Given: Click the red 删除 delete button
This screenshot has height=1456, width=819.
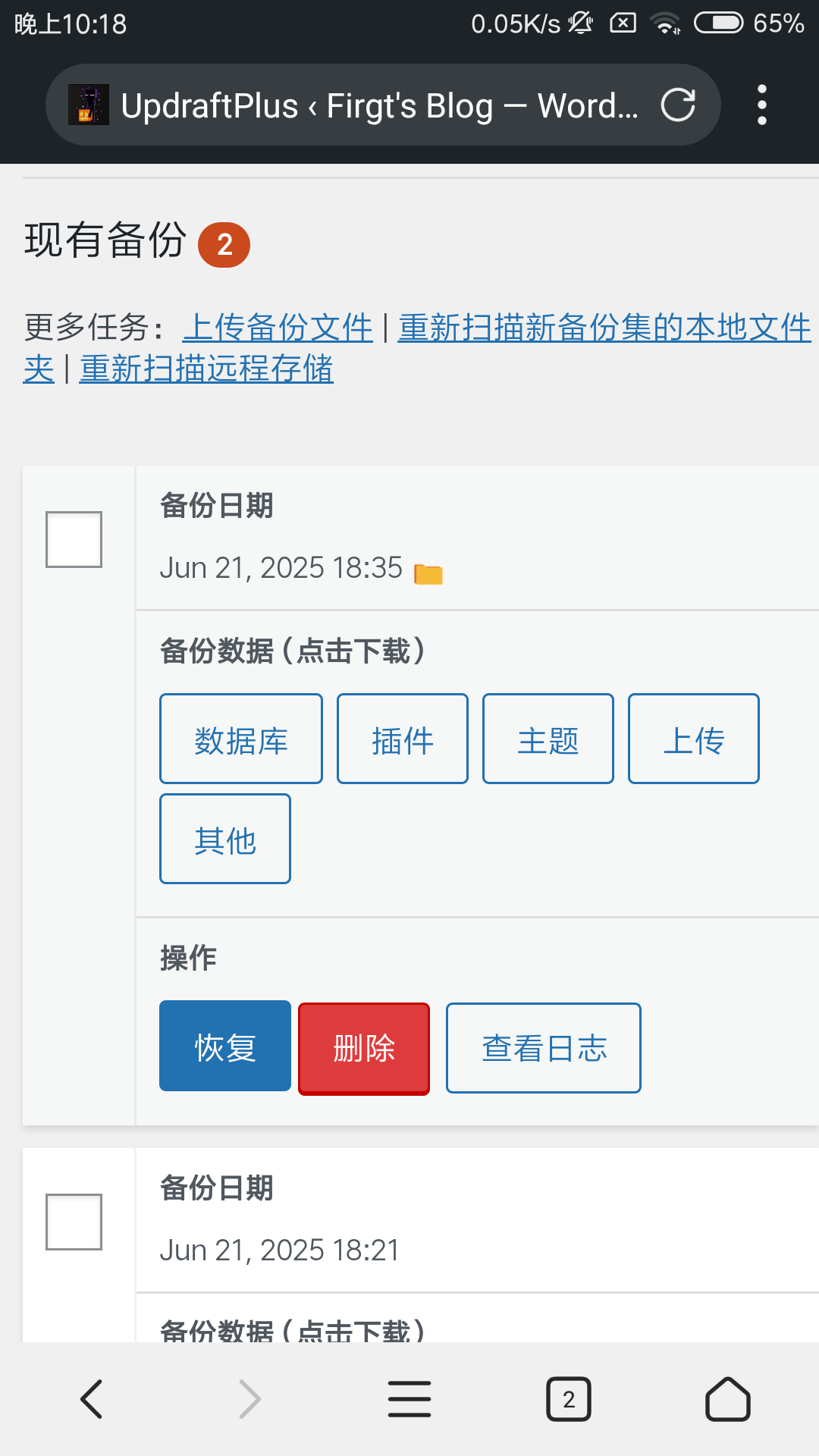Looking at the screenshot, I should coord(364,1048).
